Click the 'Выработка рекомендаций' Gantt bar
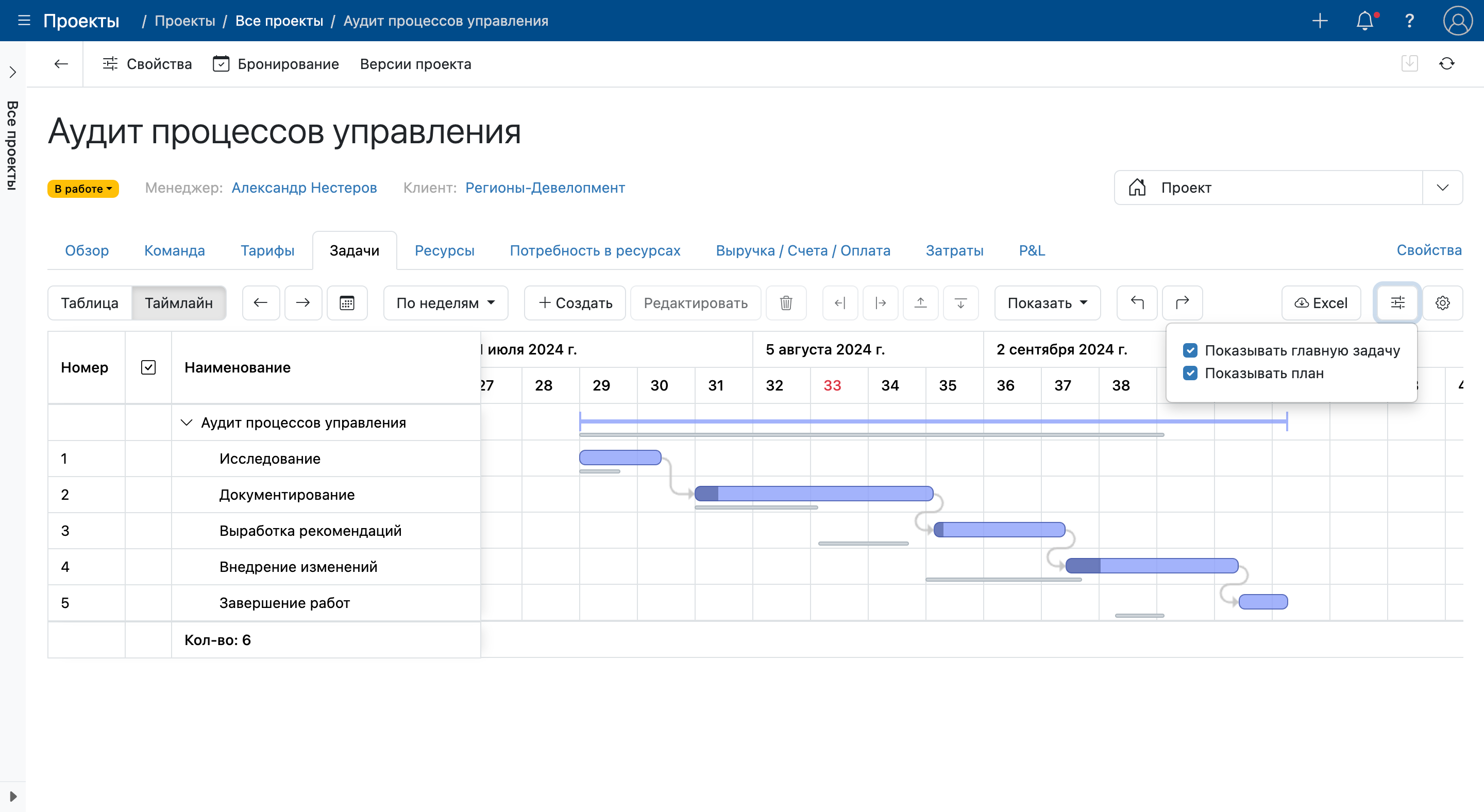1484x812 pixels. [x=1000, y=530]
